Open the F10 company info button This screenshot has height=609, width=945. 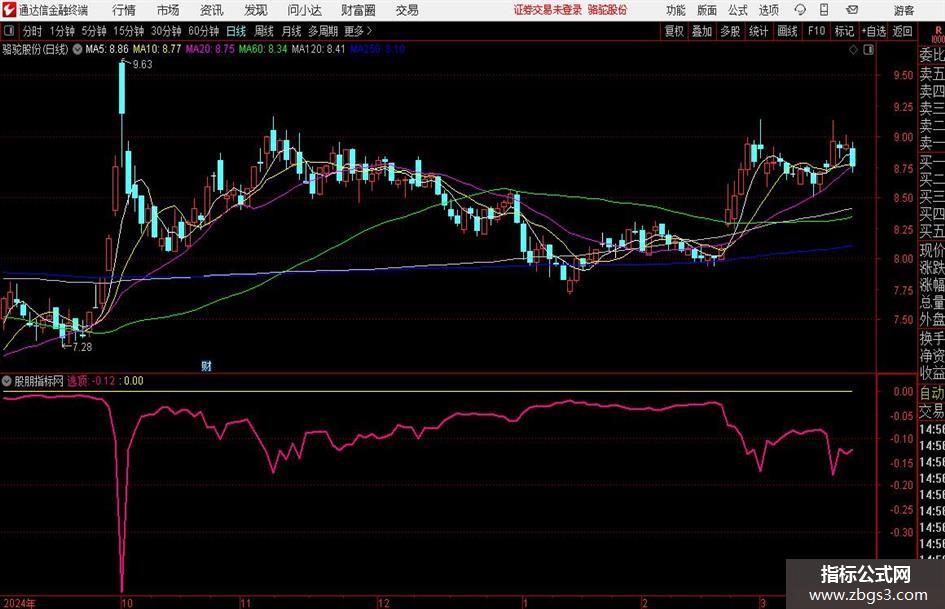tap(816, 31)
